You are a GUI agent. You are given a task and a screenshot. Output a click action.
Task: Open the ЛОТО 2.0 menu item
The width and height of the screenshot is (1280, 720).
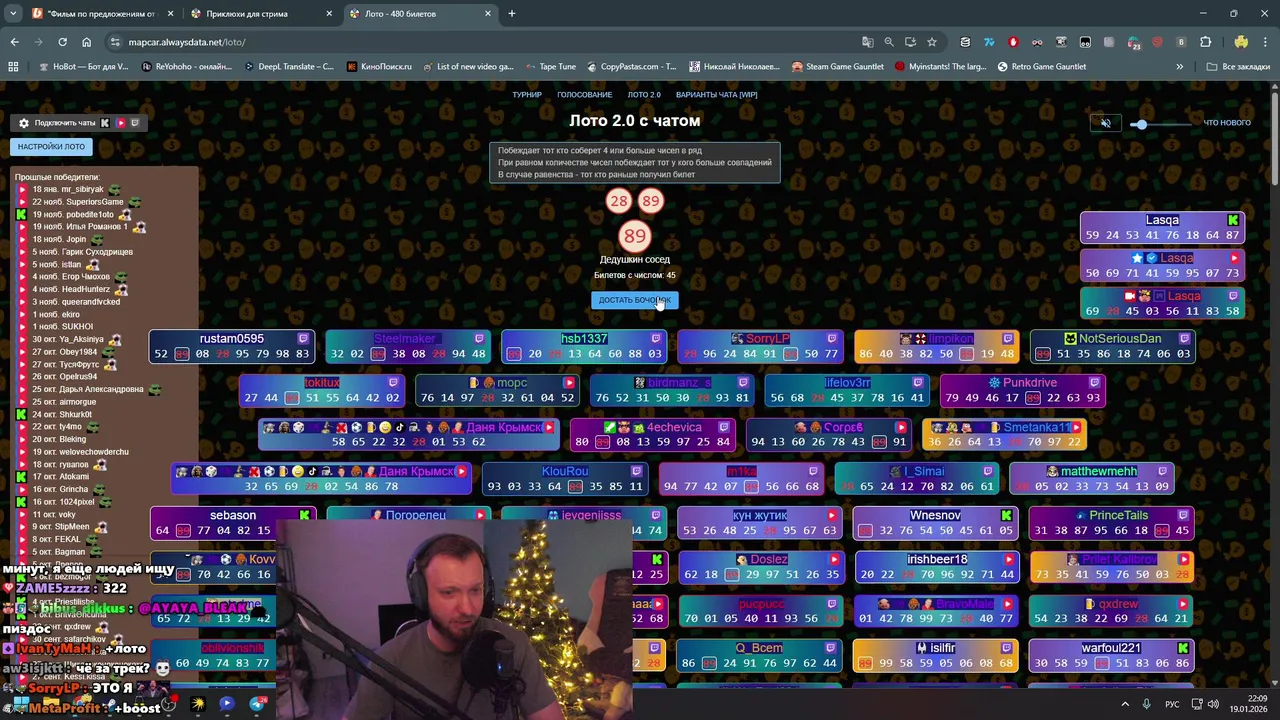644,95
